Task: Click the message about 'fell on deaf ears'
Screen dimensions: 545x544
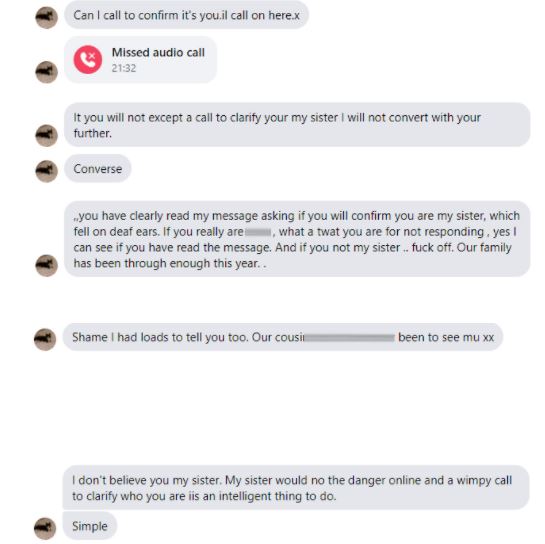Action: click(297, 239)
